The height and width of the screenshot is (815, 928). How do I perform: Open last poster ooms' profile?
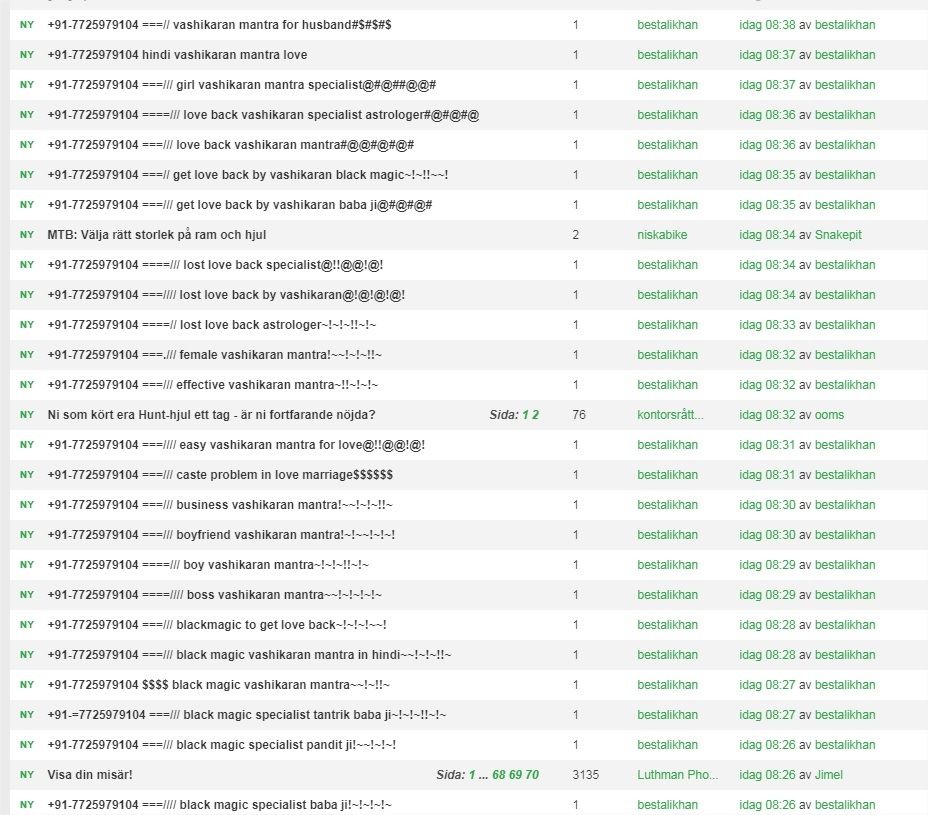(x=829, y=415)
